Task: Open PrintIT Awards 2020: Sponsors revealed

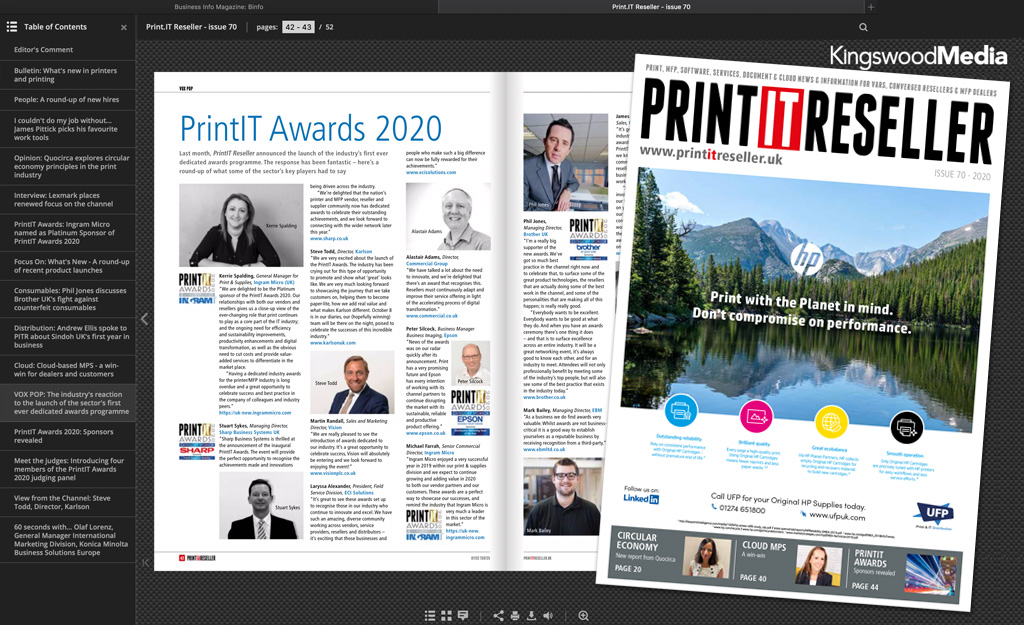Action: [68, 436]
